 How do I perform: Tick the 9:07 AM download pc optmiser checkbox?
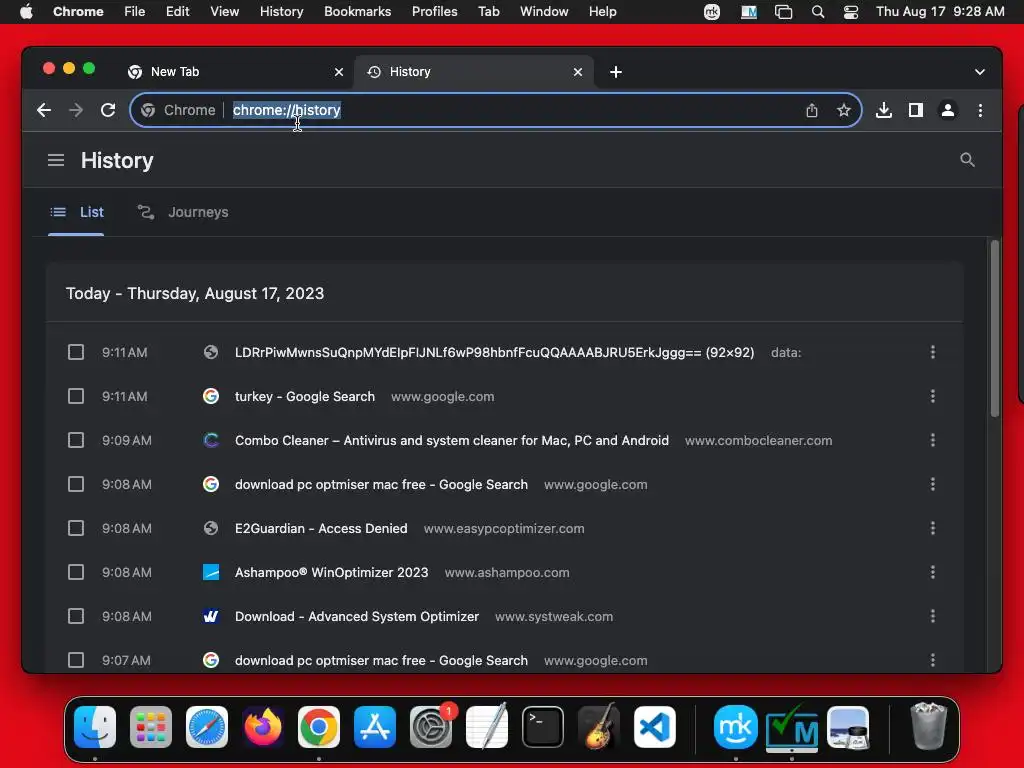tap(76, 660)
